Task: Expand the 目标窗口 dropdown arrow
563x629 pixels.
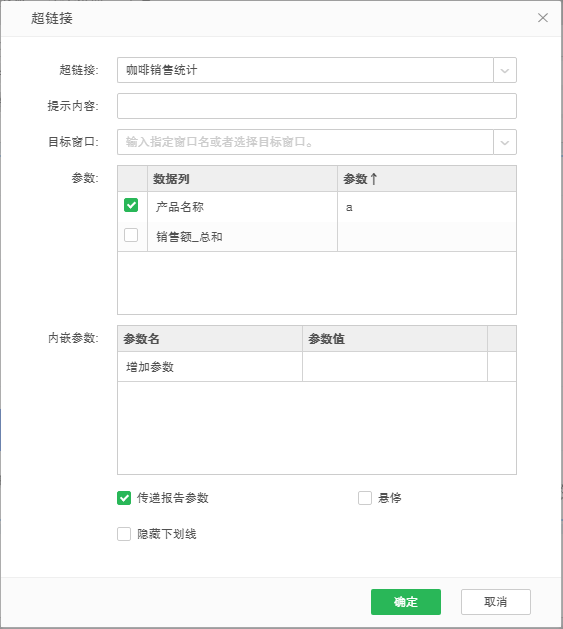Action: 505,142
